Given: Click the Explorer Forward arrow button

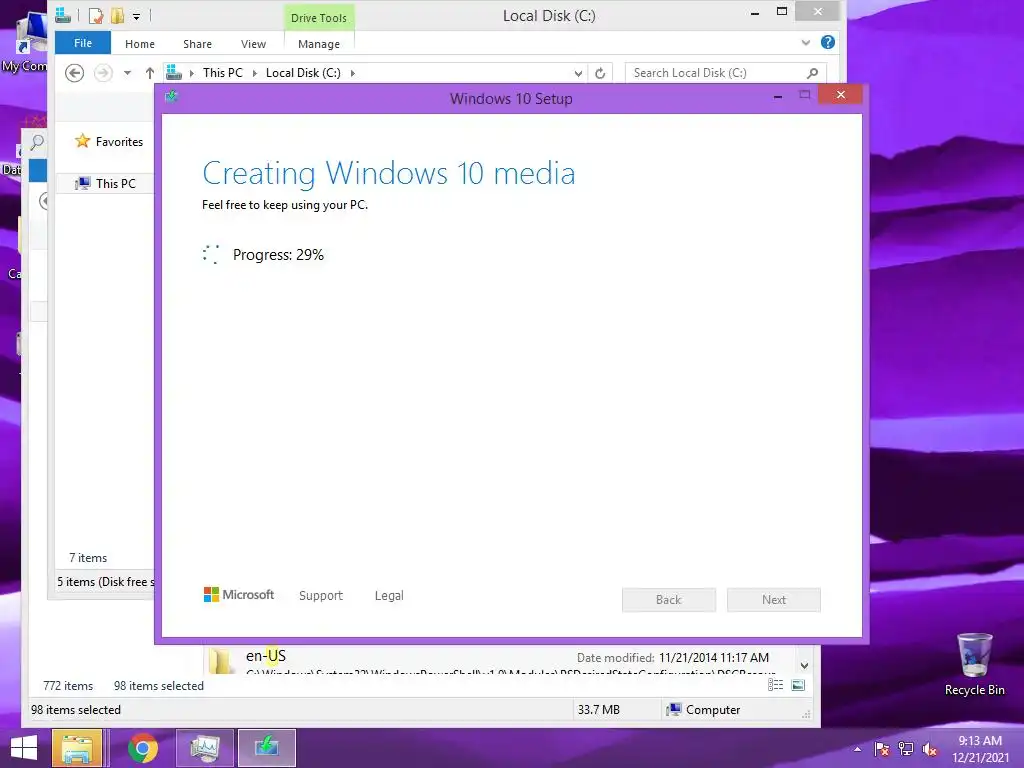Looking at the screenshot, I should click(103, 73).
